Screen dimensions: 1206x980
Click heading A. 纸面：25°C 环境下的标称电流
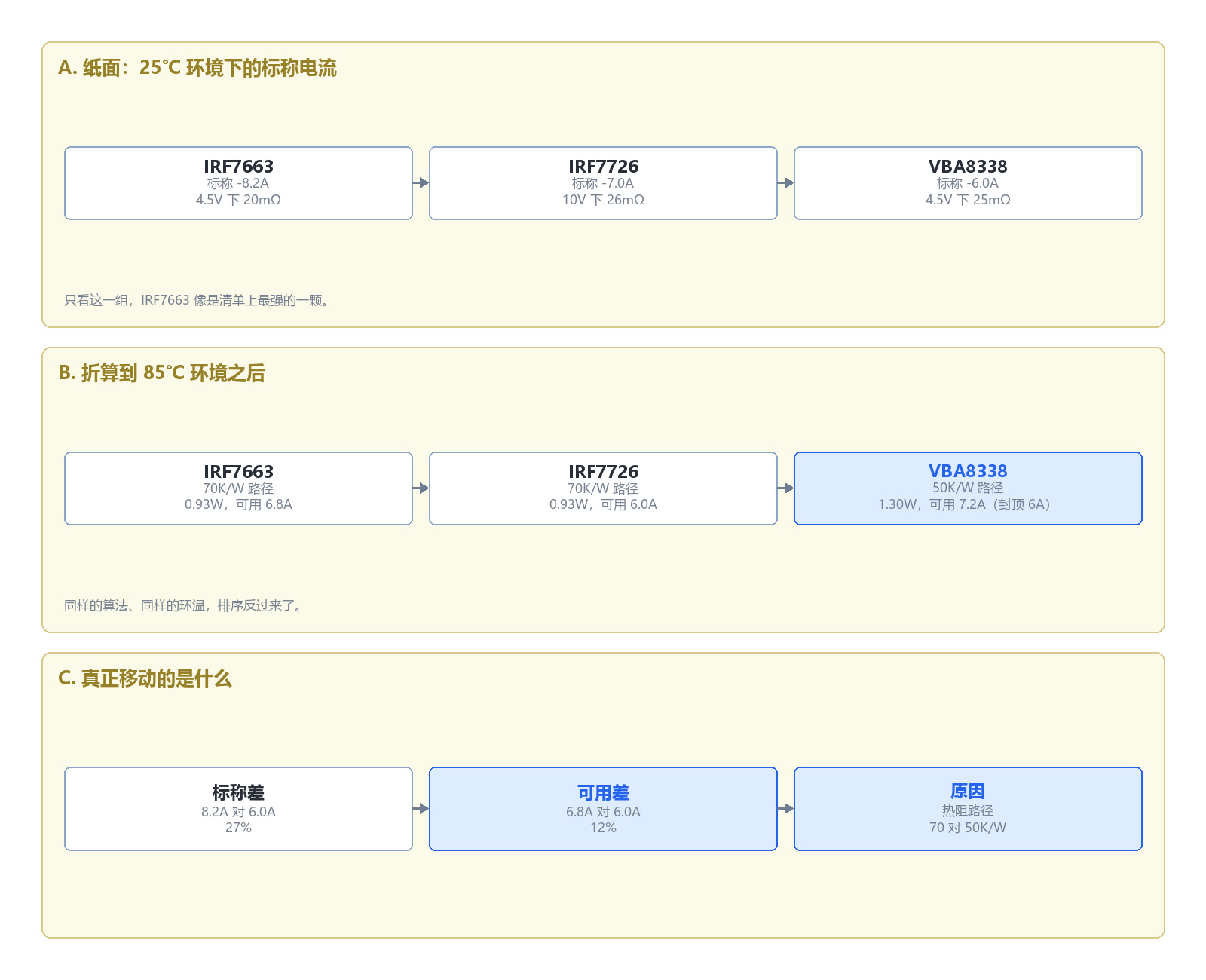(x=197, y=68)
